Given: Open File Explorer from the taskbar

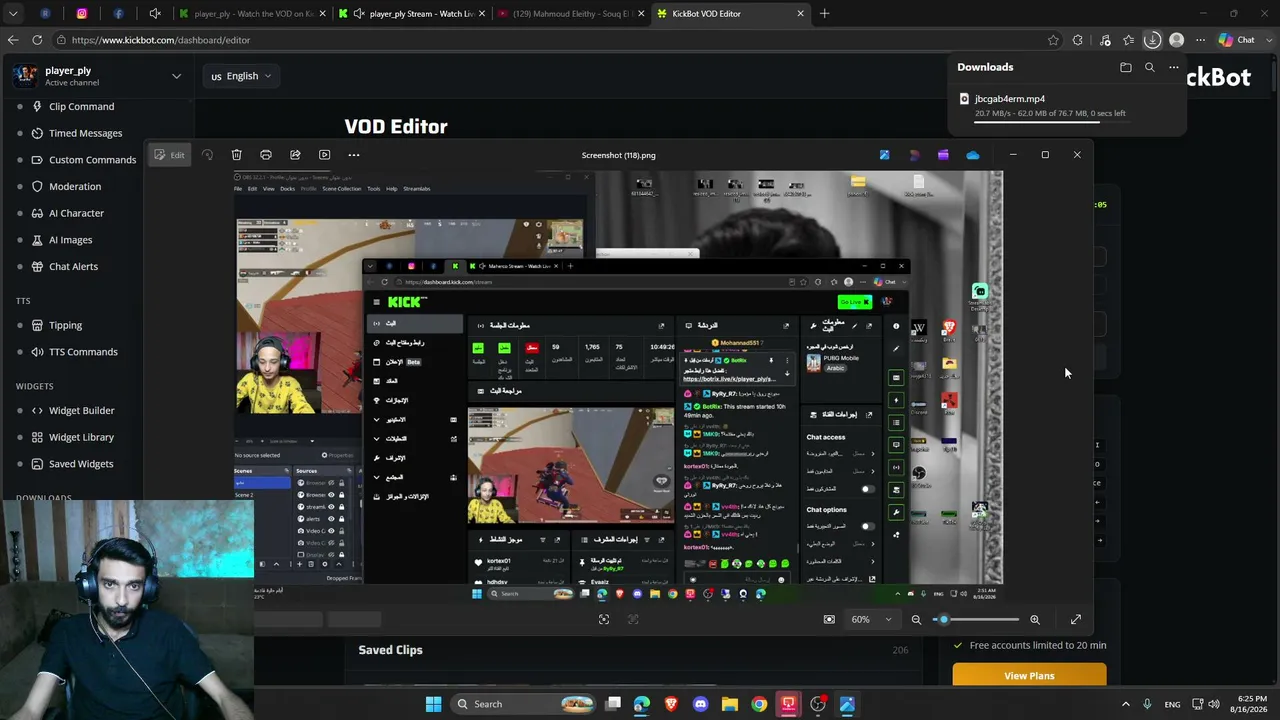Looking at the screenshot, I should click(730, 704).
